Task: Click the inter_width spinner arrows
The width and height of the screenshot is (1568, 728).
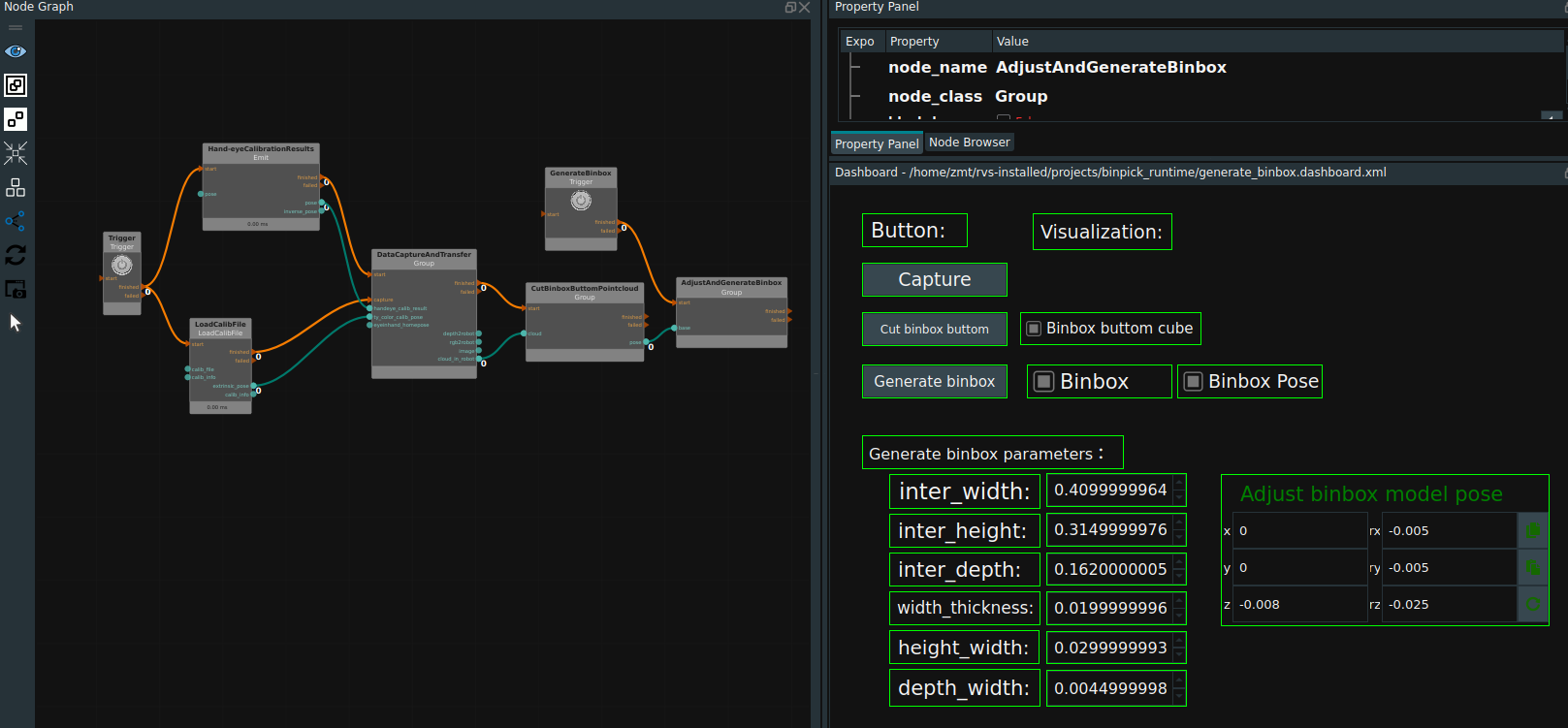Action: (x=1179, y=491)
